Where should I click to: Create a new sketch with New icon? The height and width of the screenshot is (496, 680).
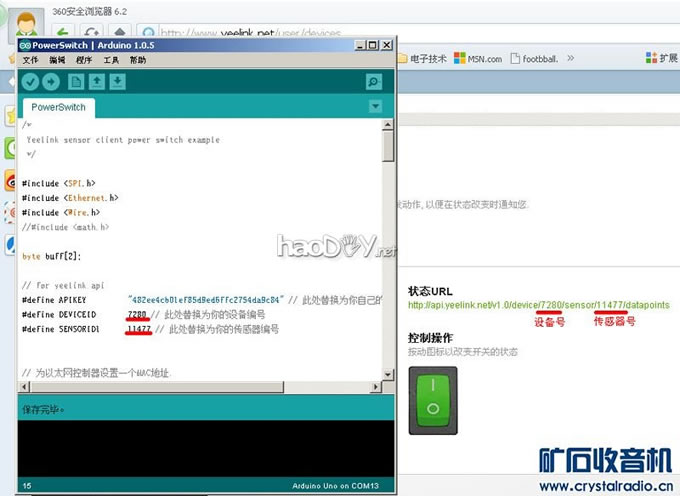click(x=76, y=81)
